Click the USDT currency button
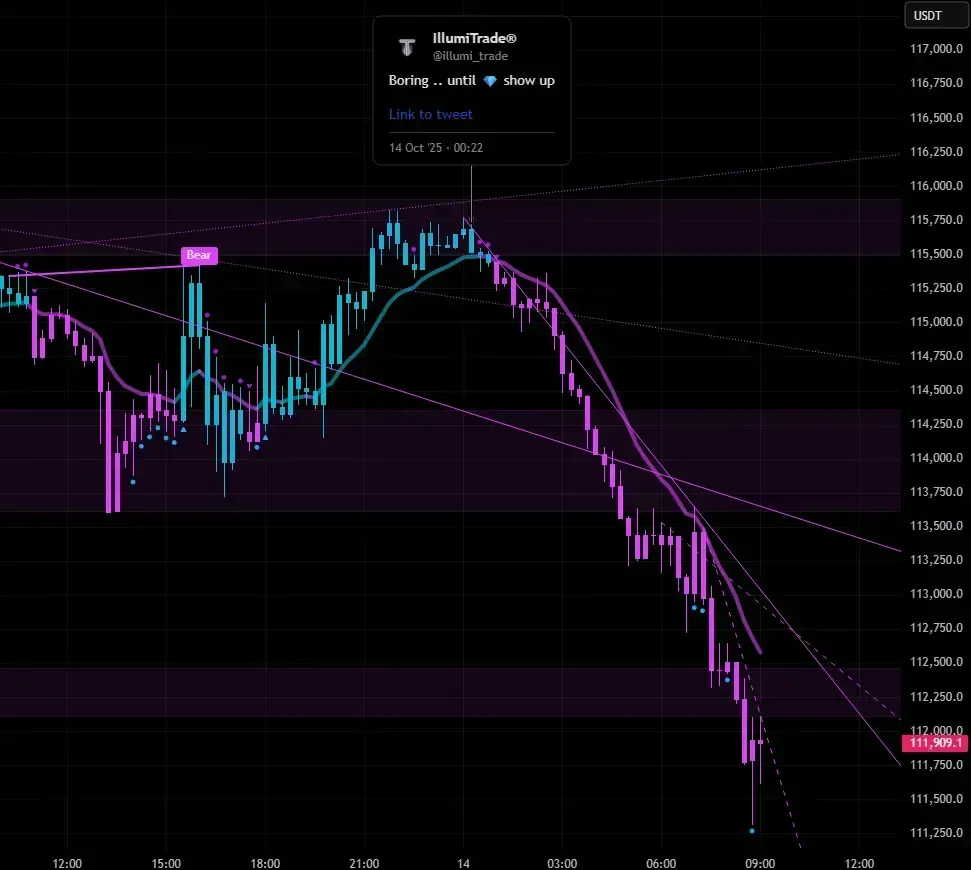971x870 pixels. pos(937,15)
